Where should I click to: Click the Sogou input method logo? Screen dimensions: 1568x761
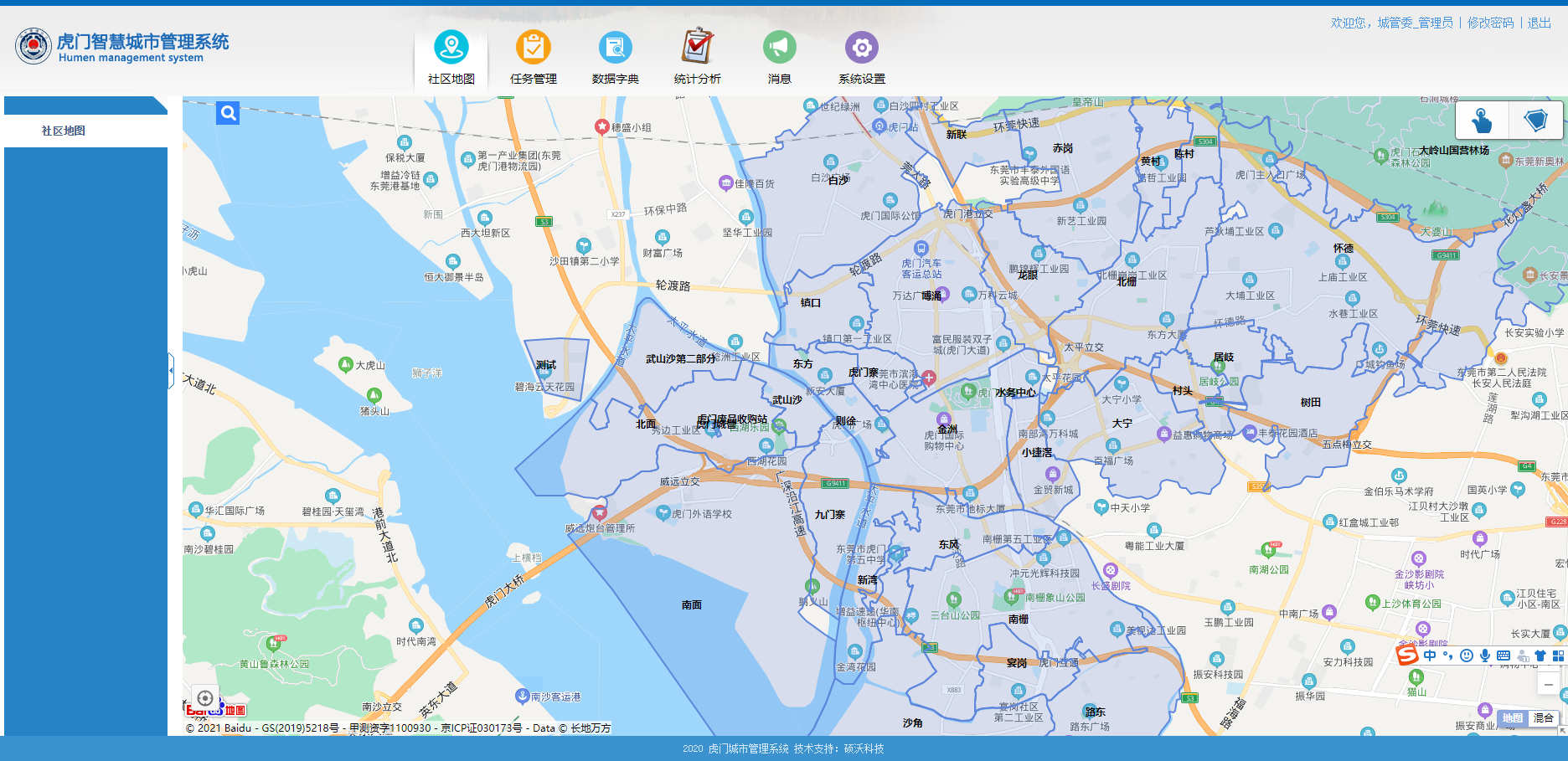(1407, 655)
